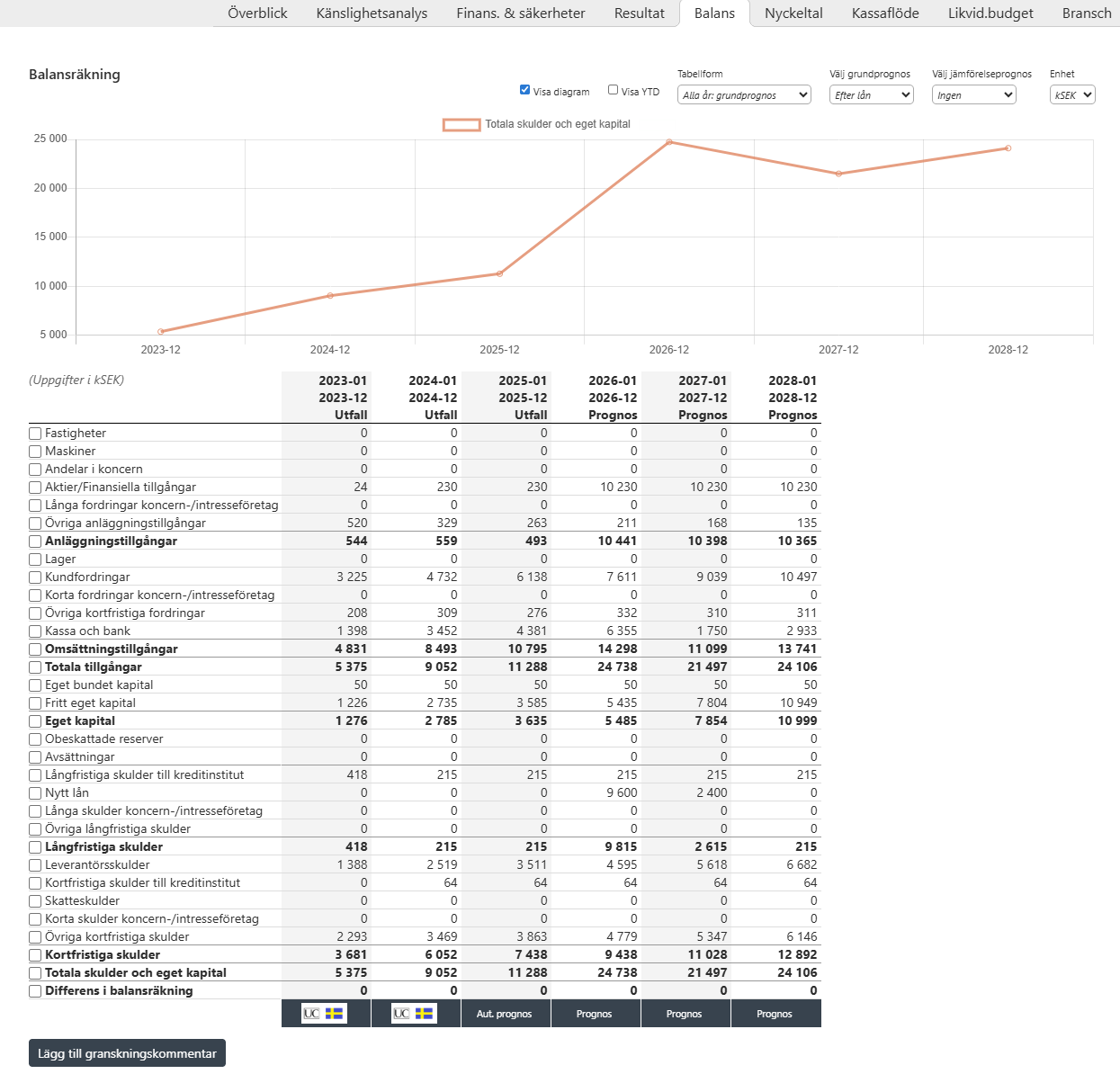Click the UC flag icon under 2024-12 column
Image resolution: width=1120 pixels, height=1074 pixels.
point(414,1014)
